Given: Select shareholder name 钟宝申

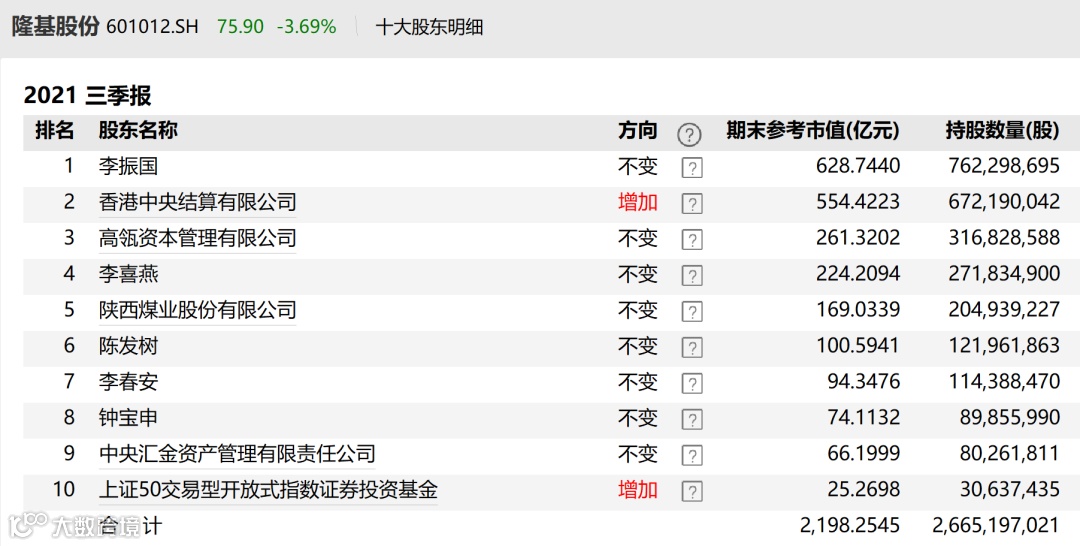Looking at the screenshot, I should (x=128, y=417).
